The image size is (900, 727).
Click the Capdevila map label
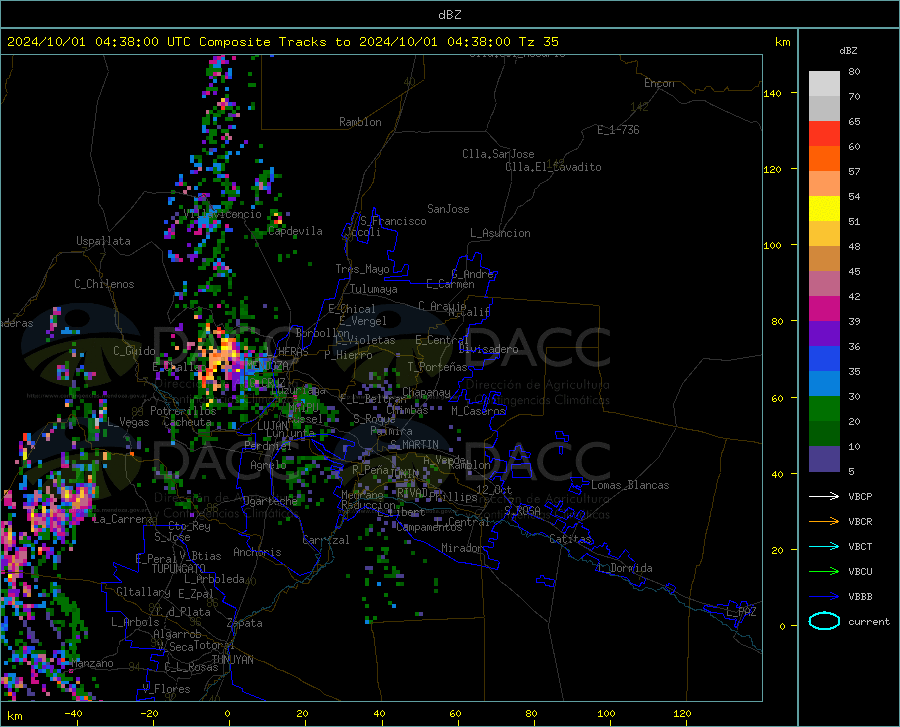295,231
